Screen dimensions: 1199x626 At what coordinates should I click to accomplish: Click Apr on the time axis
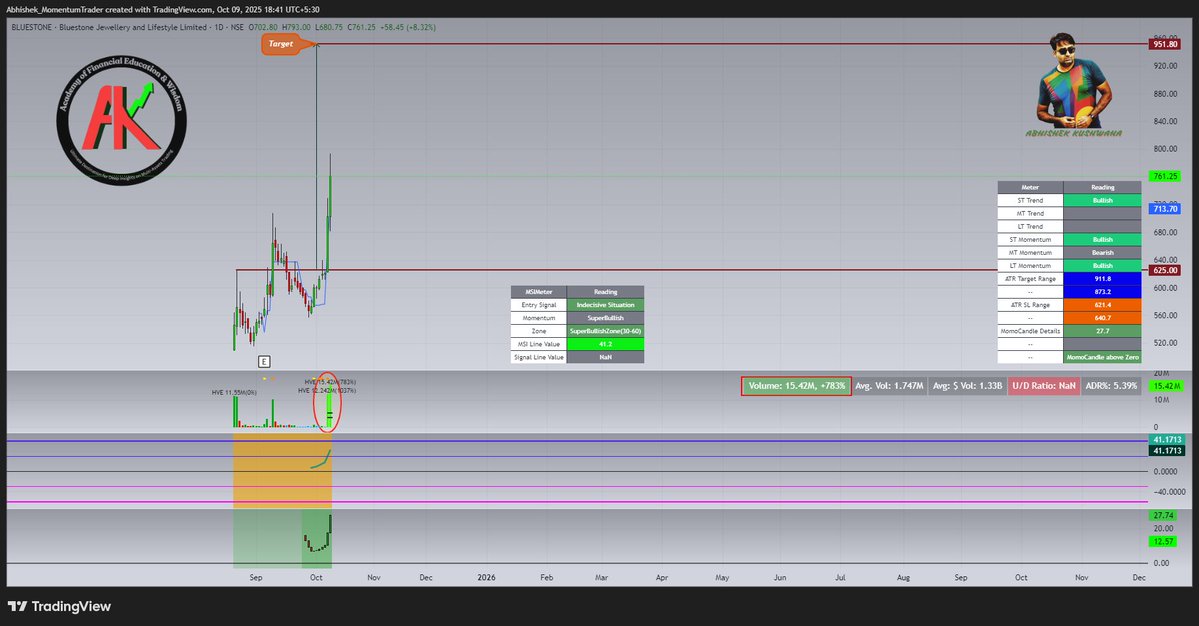click(662, 577)
